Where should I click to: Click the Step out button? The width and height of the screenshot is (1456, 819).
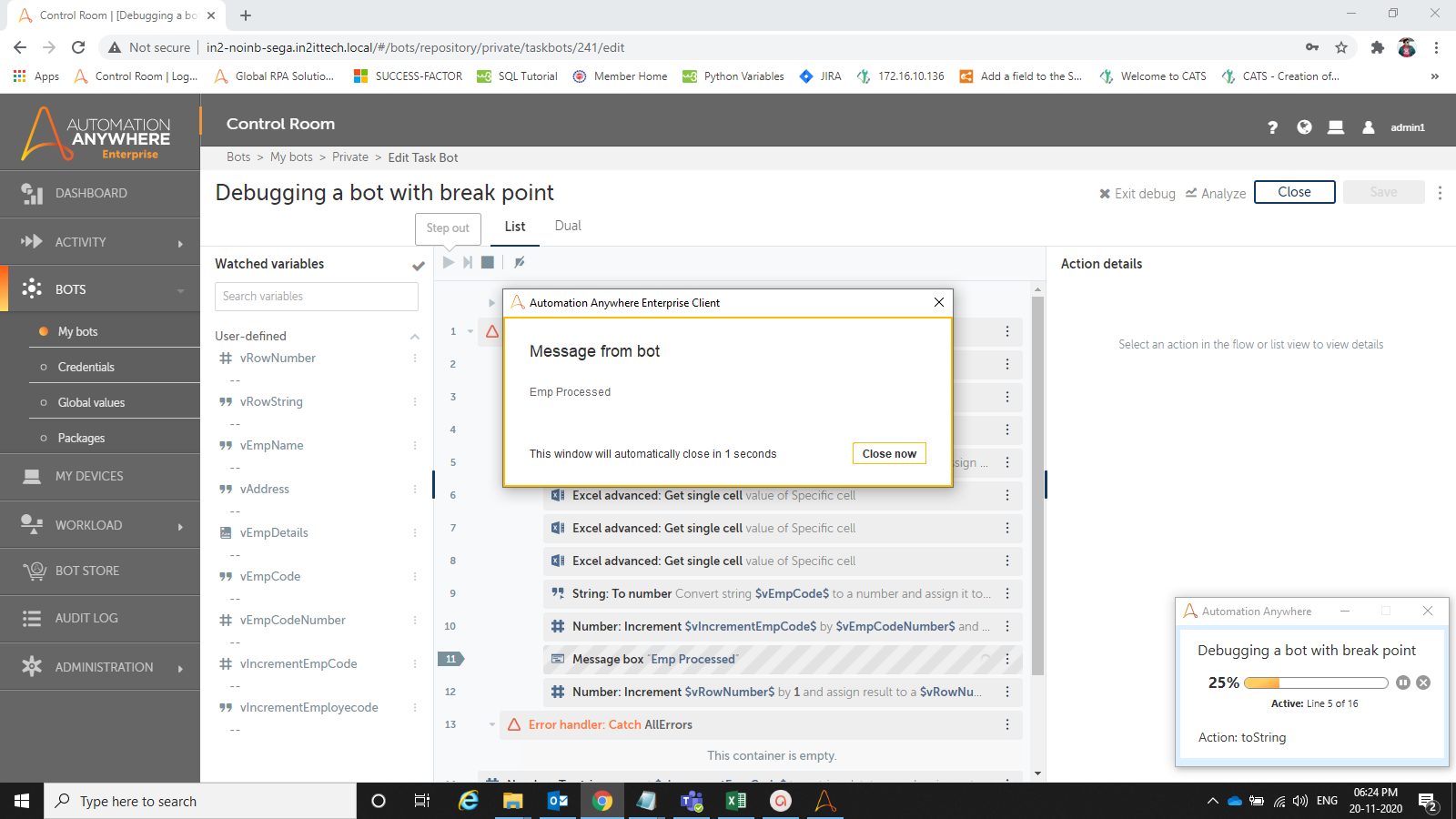(x=448, y=227)
